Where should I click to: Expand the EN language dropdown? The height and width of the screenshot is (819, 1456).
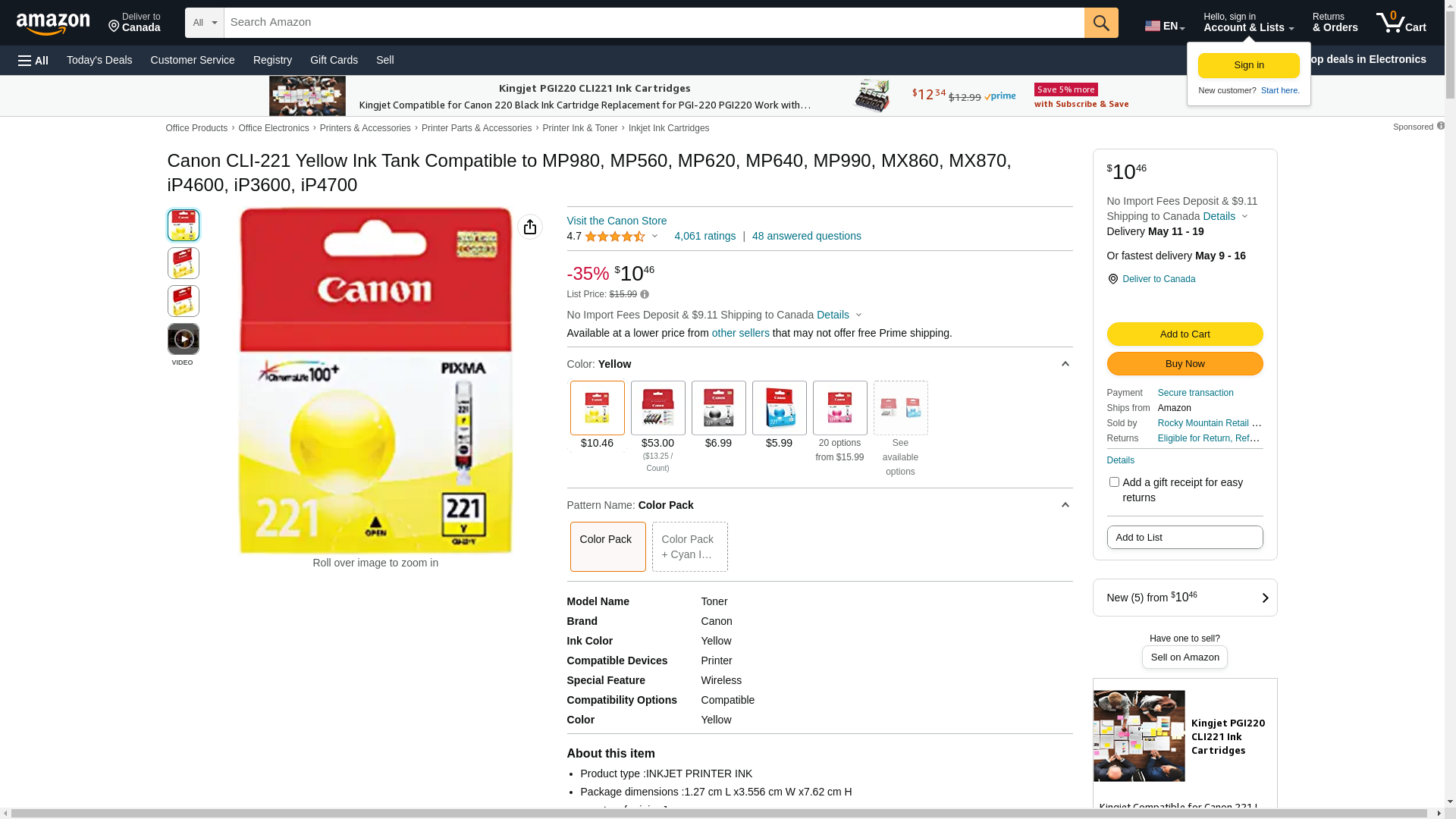click(x=1164, y=26)
